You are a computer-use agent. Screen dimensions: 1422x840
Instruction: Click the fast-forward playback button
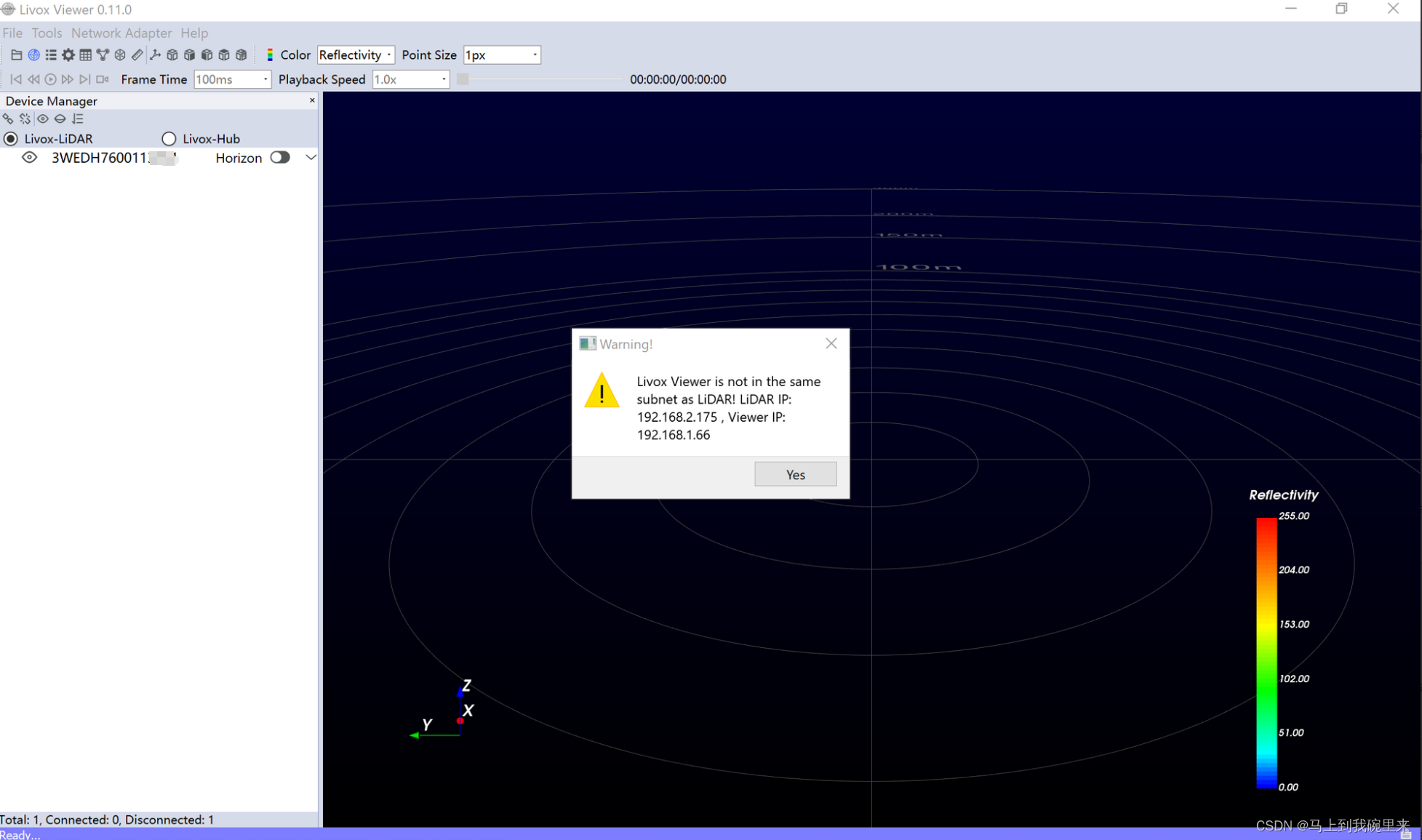point(68,79)
